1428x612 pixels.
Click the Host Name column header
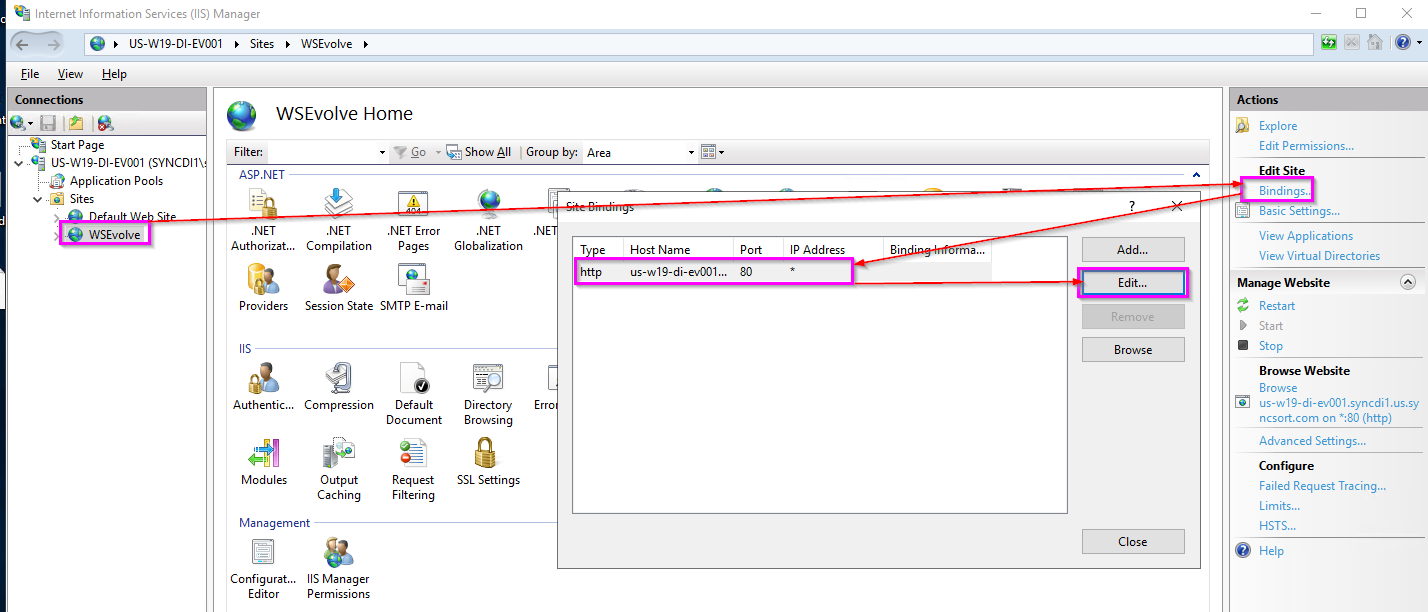coord(678,250)
